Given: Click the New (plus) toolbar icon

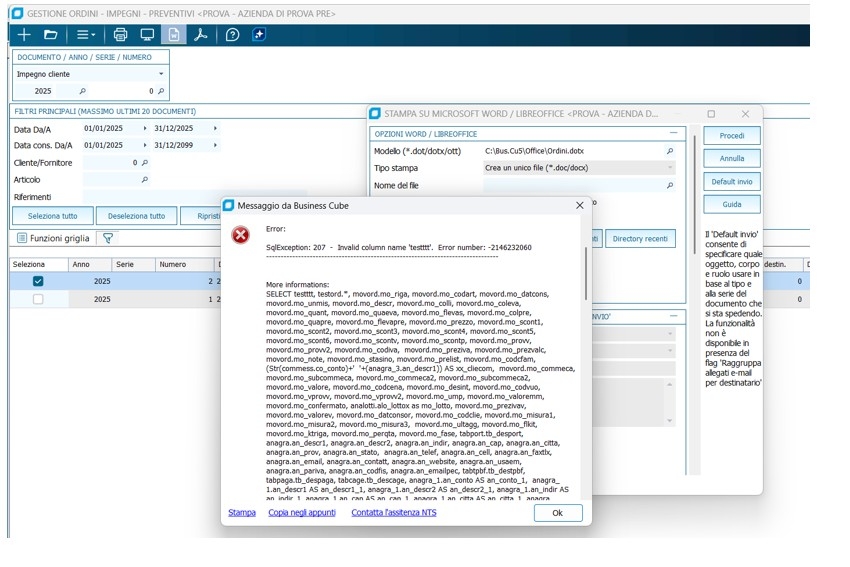Looking at the screenshot, I should pos(24,35).
